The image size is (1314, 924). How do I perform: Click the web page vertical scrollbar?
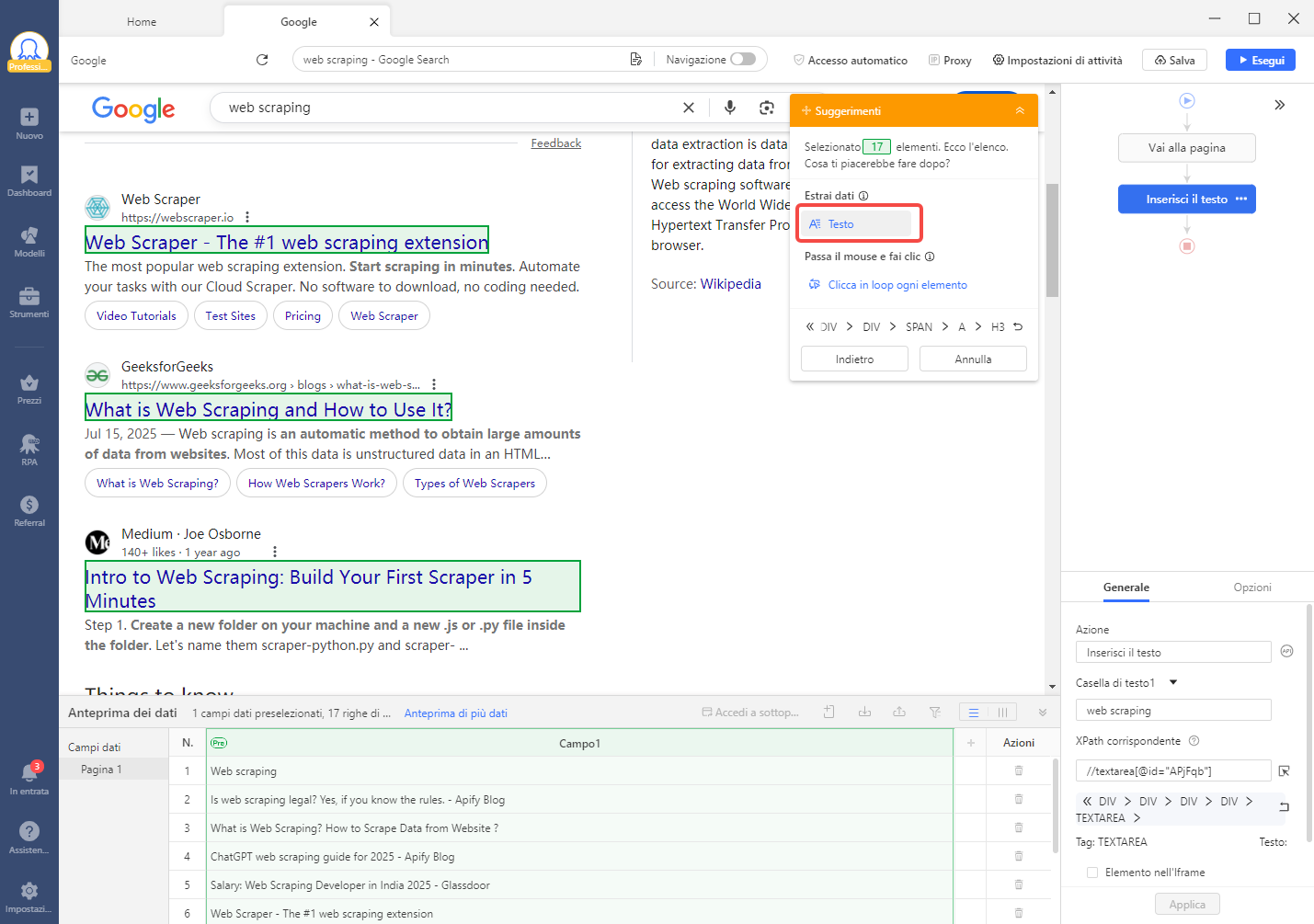pos(1052,241)
